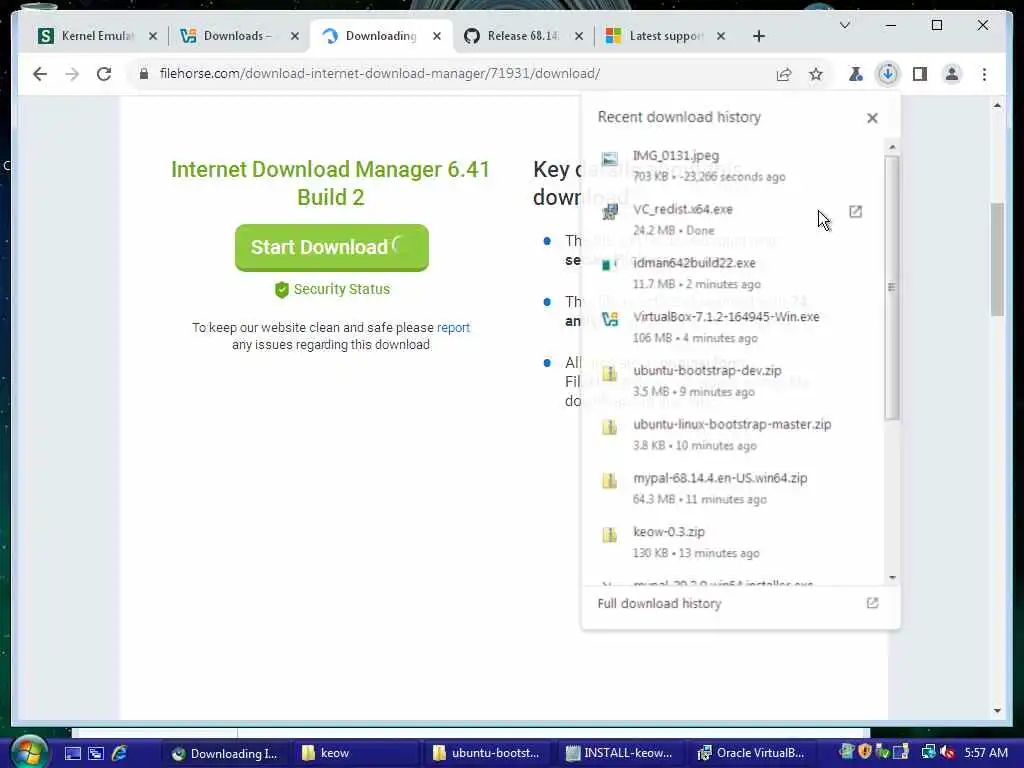Close the Recent download history popup
The width and height of the screenshot is (1024, 768).
pos(872,118)
